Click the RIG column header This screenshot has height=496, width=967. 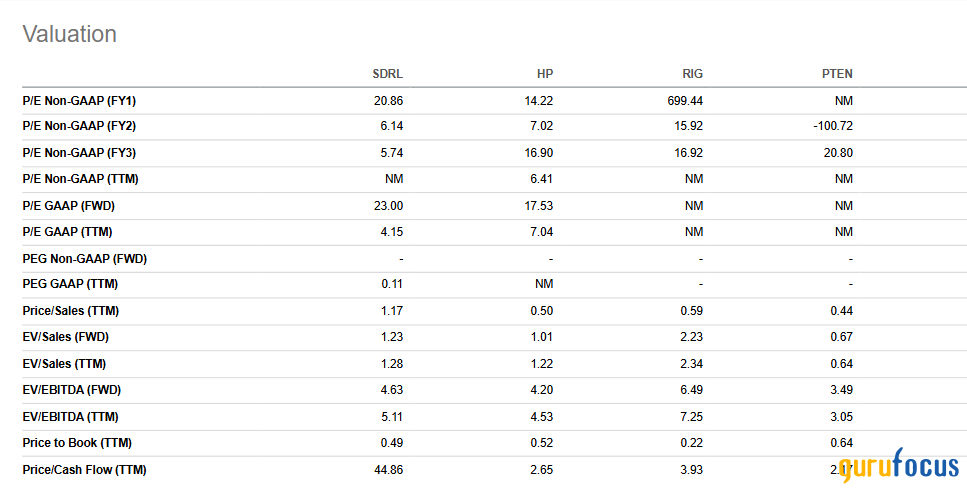point(692,74)
